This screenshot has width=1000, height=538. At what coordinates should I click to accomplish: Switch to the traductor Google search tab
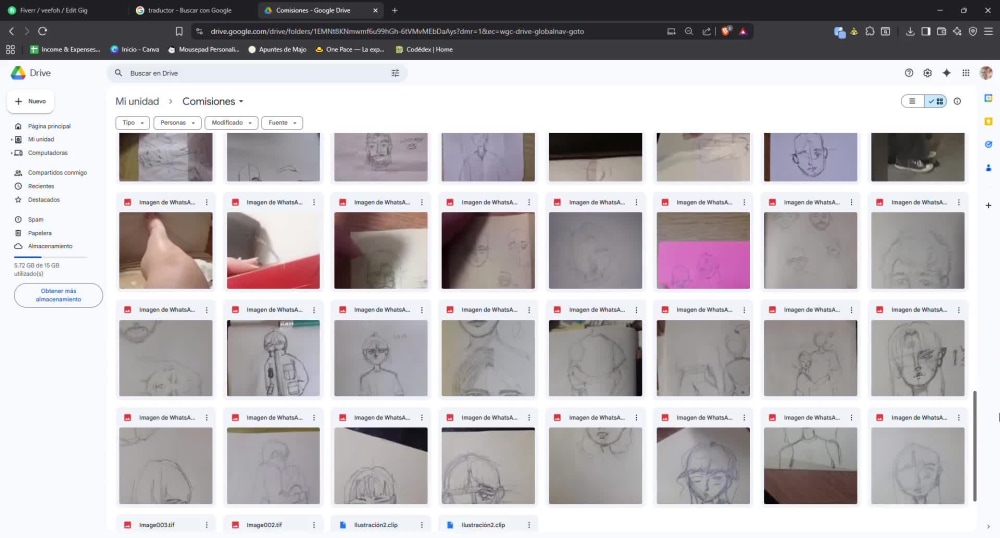191,10
